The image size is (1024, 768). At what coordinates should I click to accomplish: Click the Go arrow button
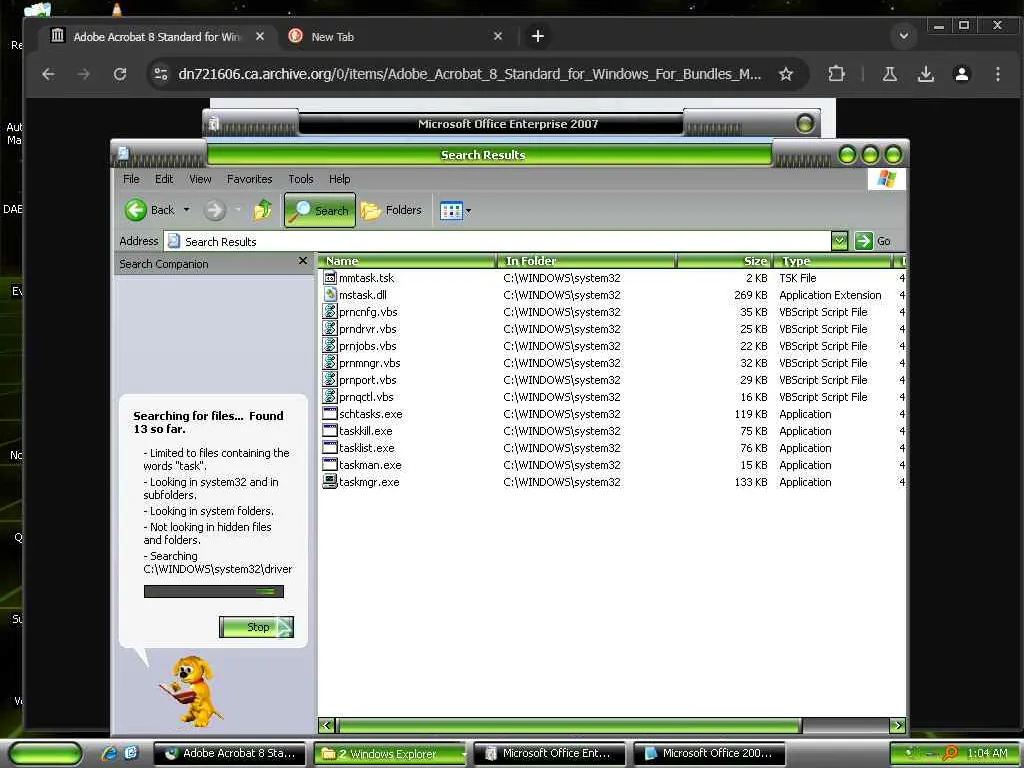point(863,241)
